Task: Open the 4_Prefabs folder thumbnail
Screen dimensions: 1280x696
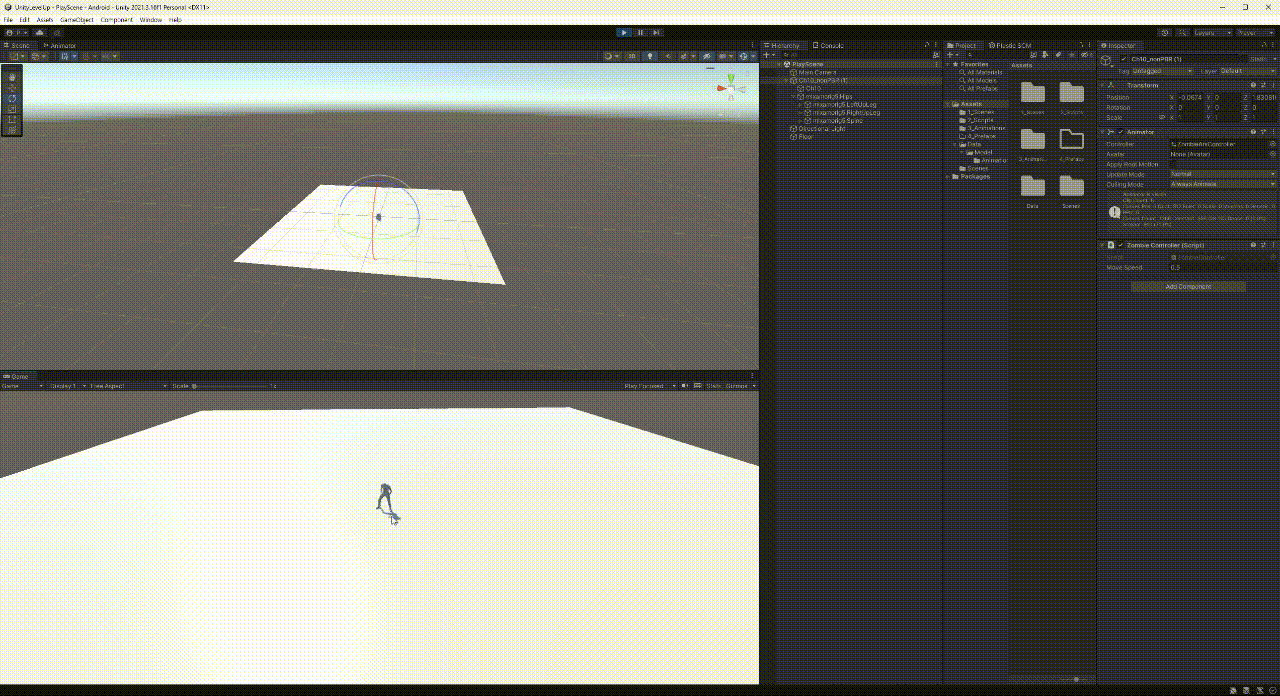Action: (1071, 143)
